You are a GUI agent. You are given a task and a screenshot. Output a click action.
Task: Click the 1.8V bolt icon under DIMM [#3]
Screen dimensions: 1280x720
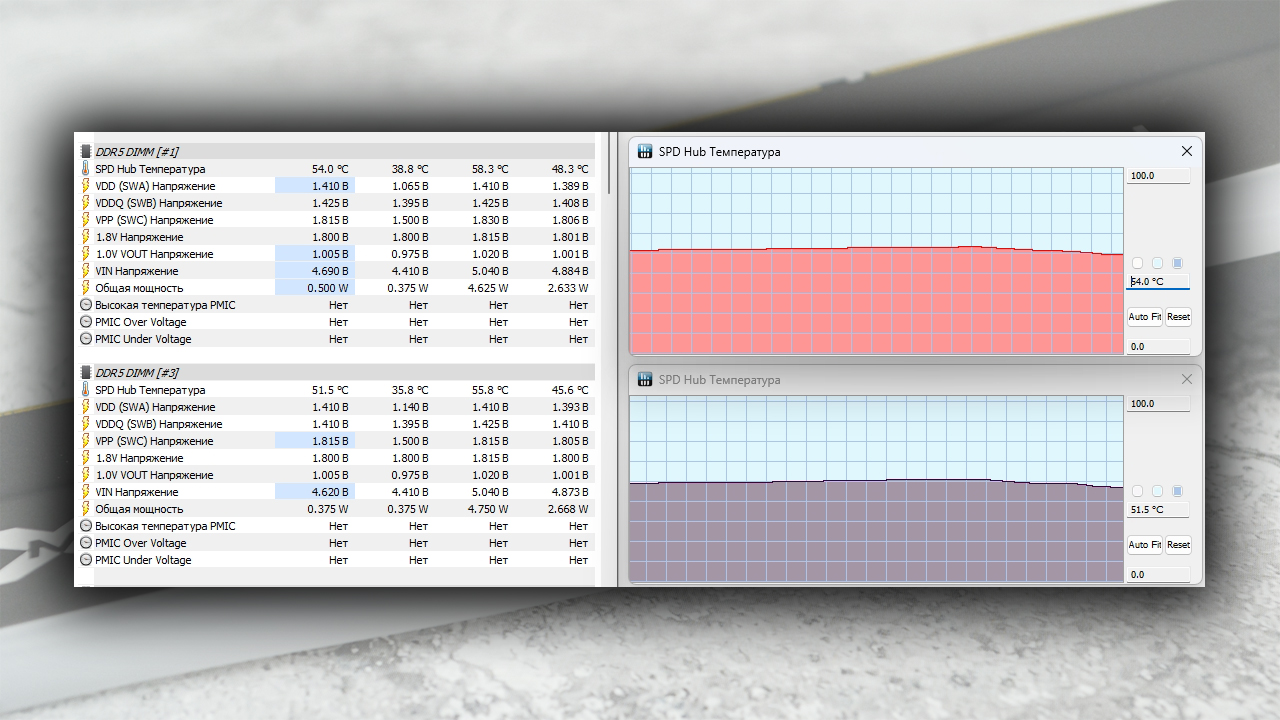coord(85,458)
